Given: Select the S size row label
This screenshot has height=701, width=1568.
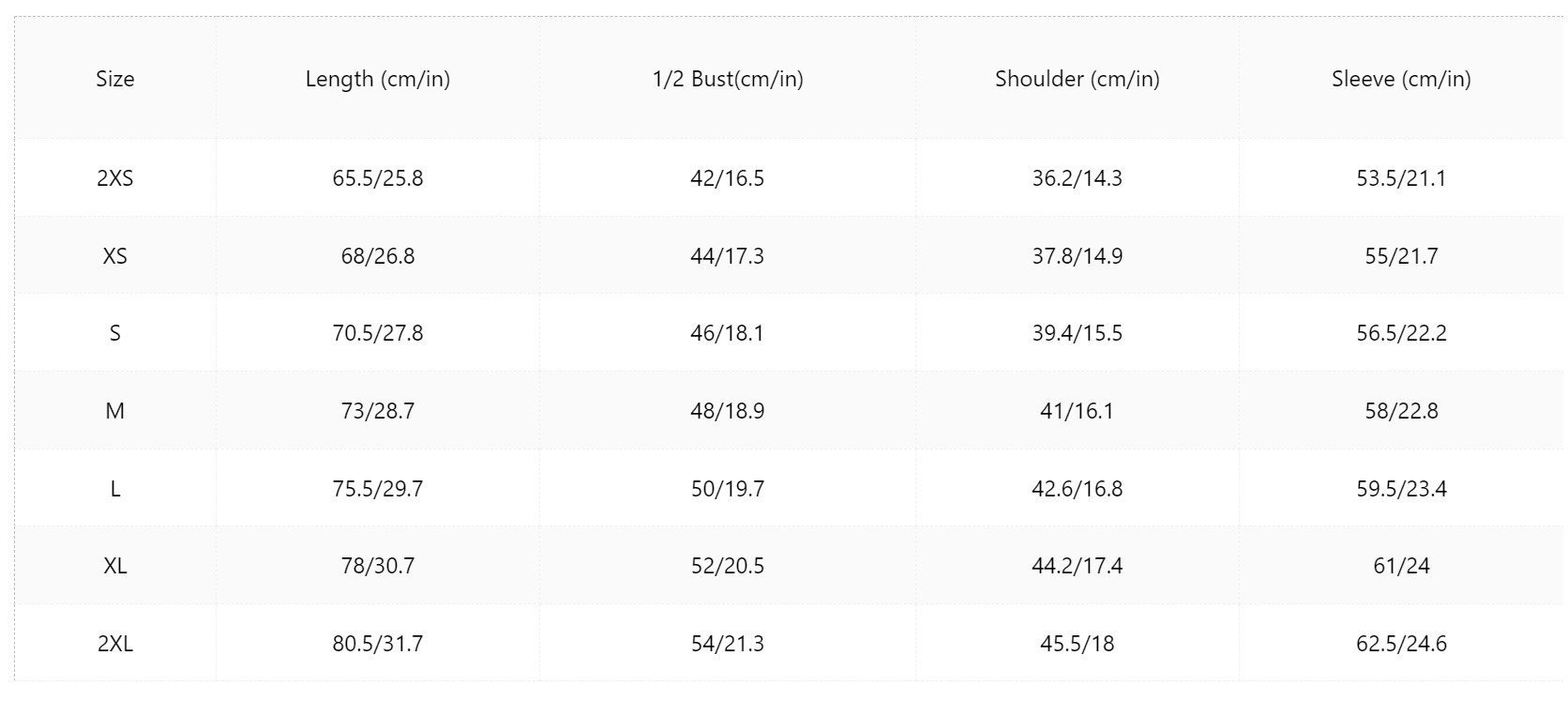Looking at the screenshot, I should [x=114, y=333].
